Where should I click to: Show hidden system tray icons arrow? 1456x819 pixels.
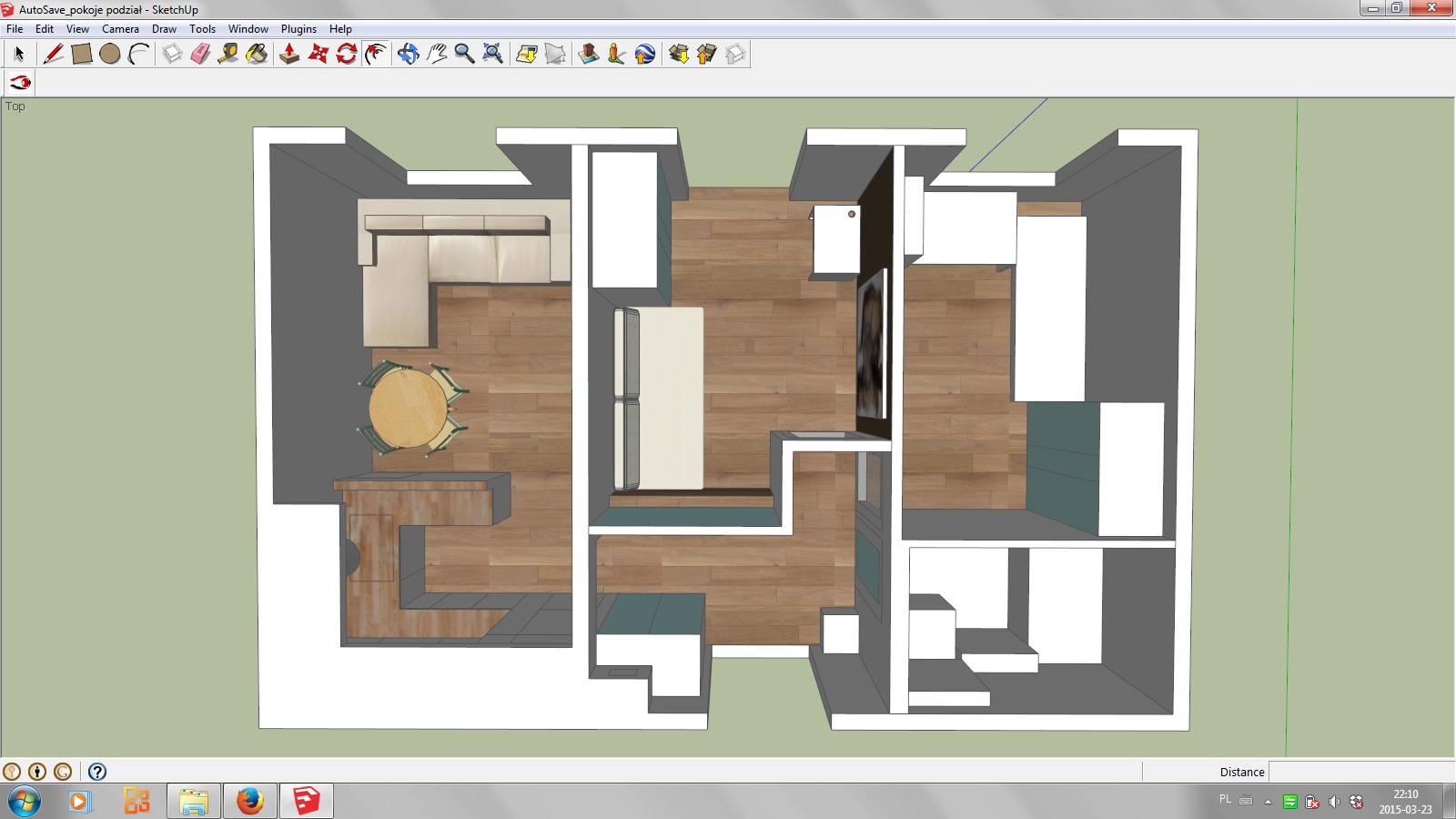pos(1268,802)
